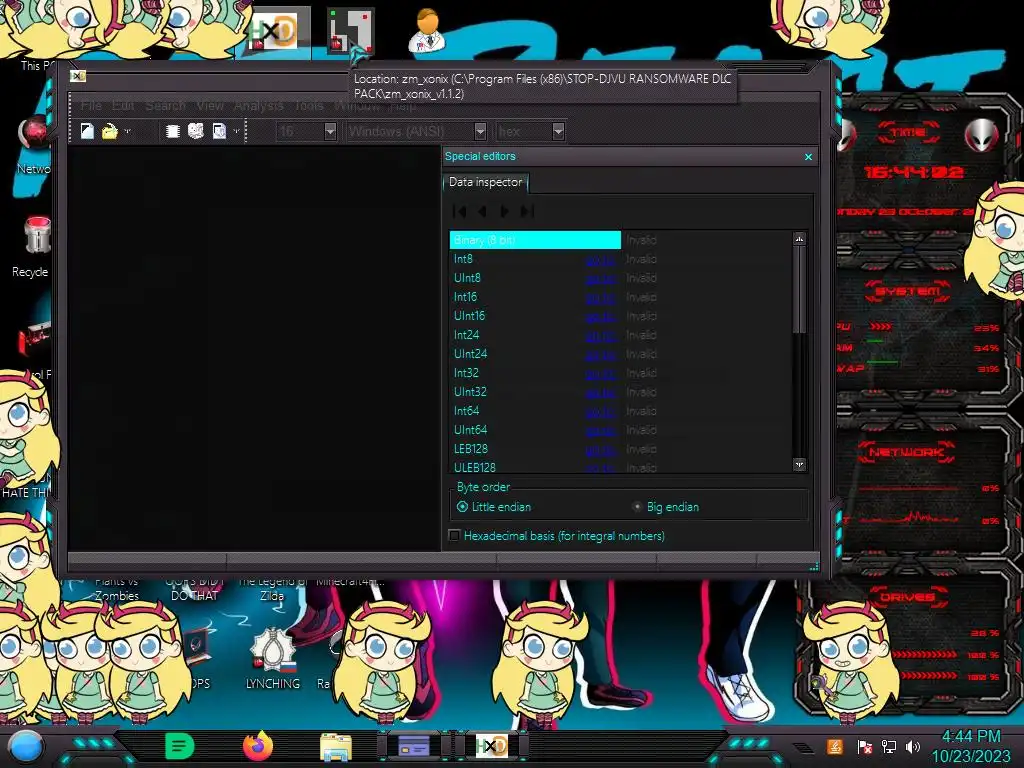Viewport: 1024px width, 768px height.
Task: Click the Open disk toolbar icon
Action: (x=195, y=131)
